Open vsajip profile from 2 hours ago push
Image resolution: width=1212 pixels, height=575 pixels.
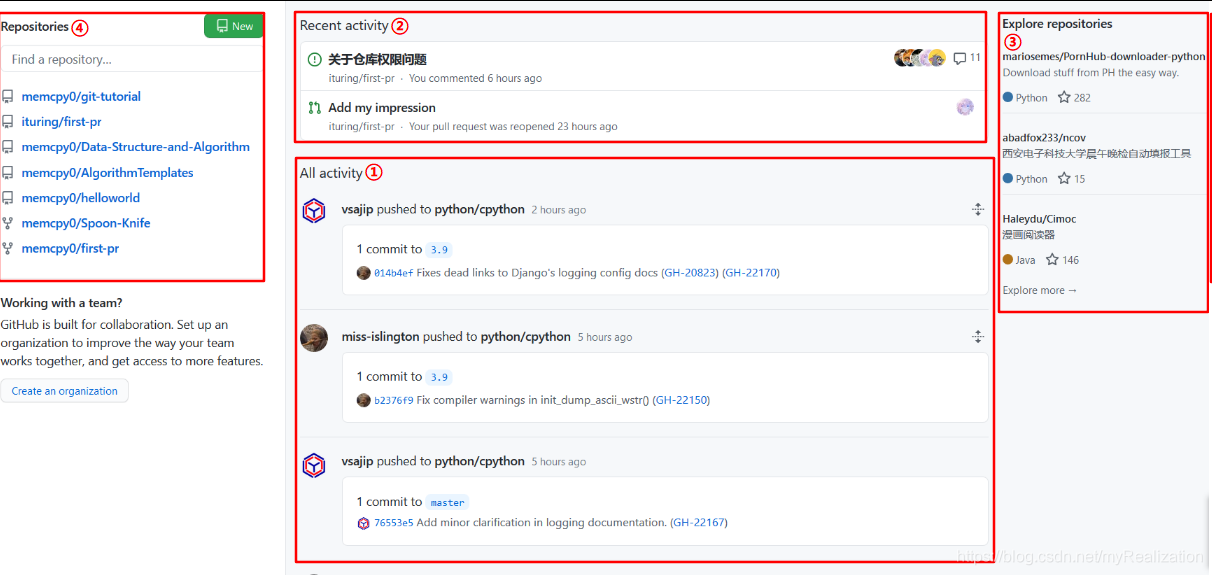coord(357,209)
